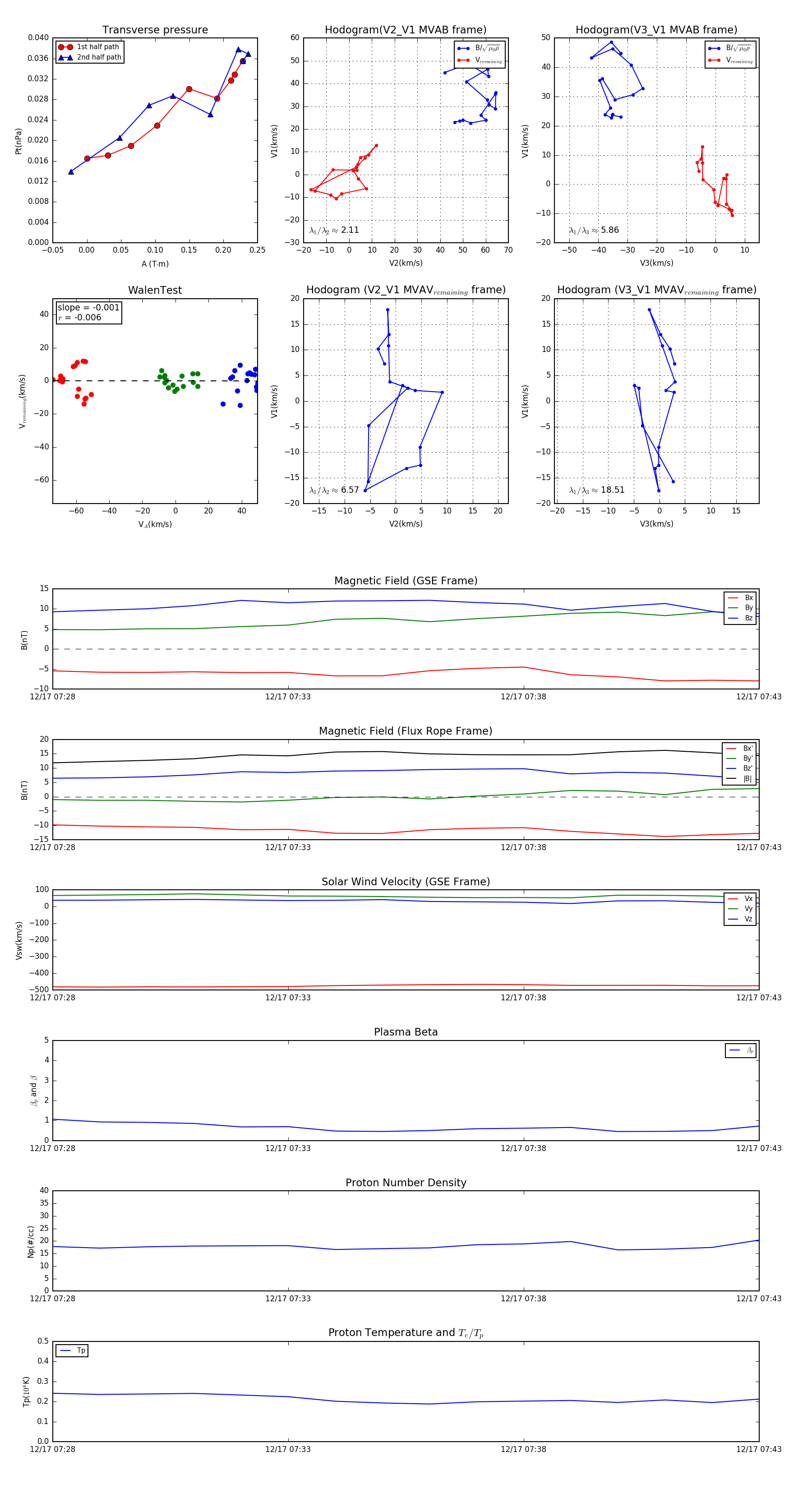The width and height of the screenshot is (812, 1489).
Task: Click the 'Vsw(km/s)' y-axis label
Action: pos(18,940)
